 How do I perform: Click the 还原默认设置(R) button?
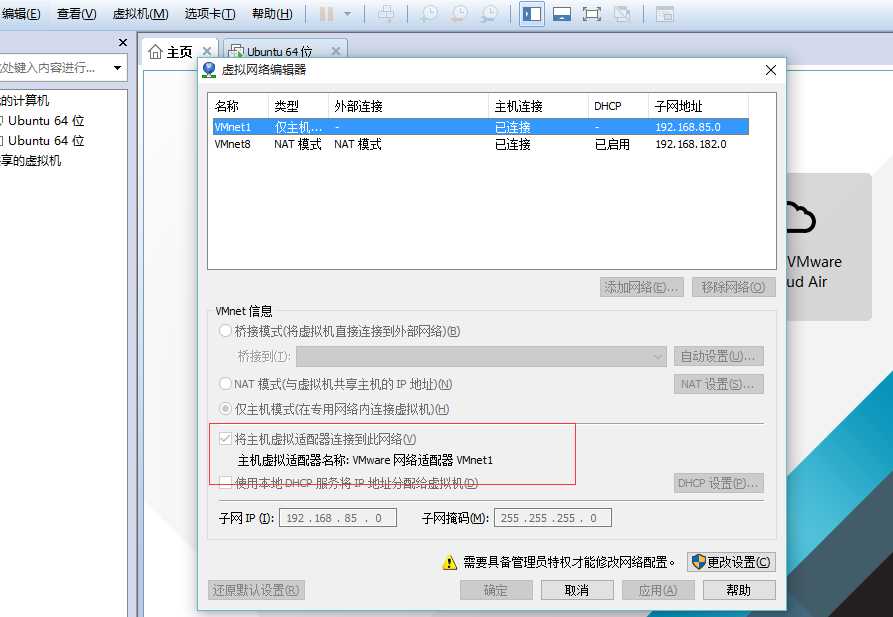click(x=256, y=590)
